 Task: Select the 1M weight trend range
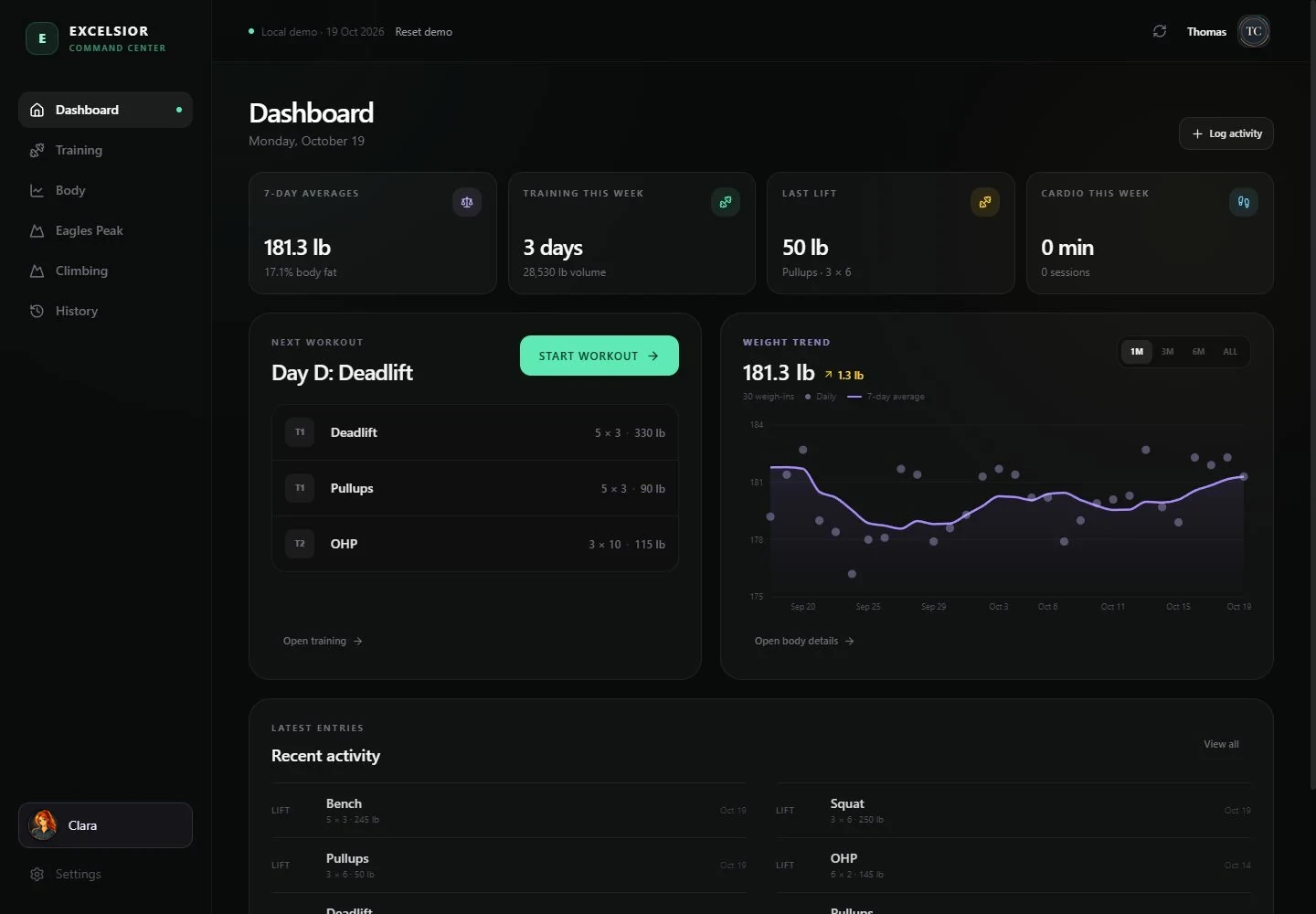1137,352
